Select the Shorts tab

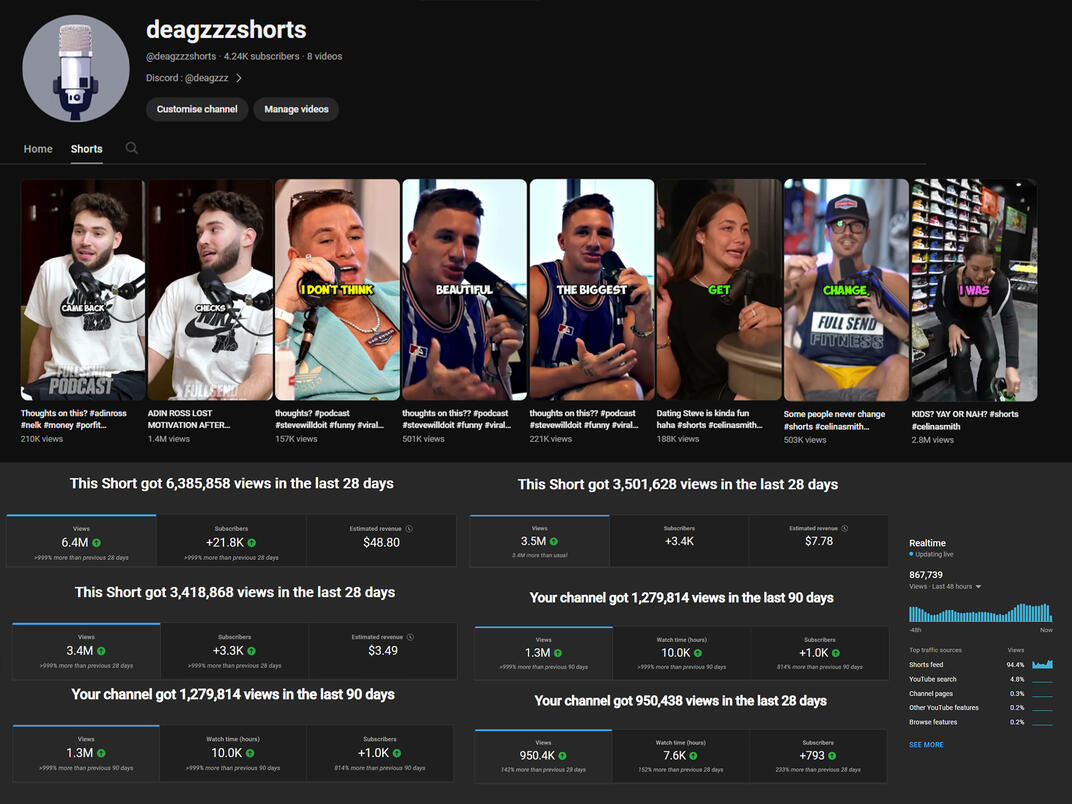click(86, 149)
